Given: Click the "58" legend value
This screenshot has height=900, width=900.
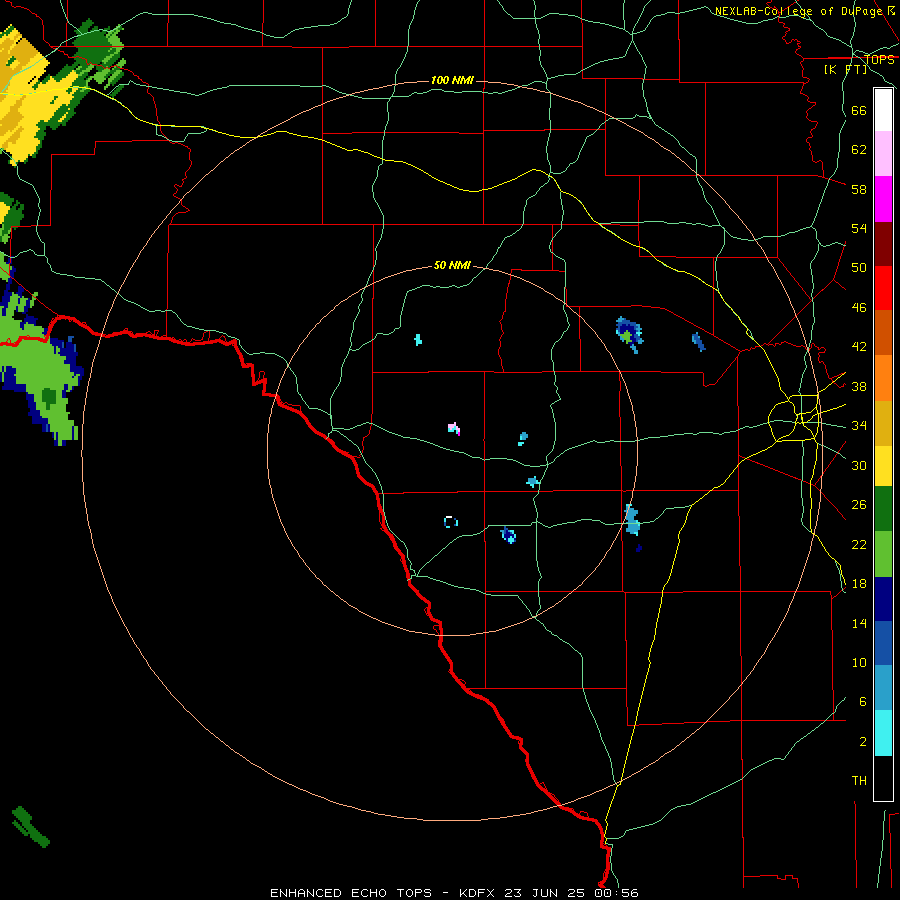Looking at the screenshot, I should point(859,189).
